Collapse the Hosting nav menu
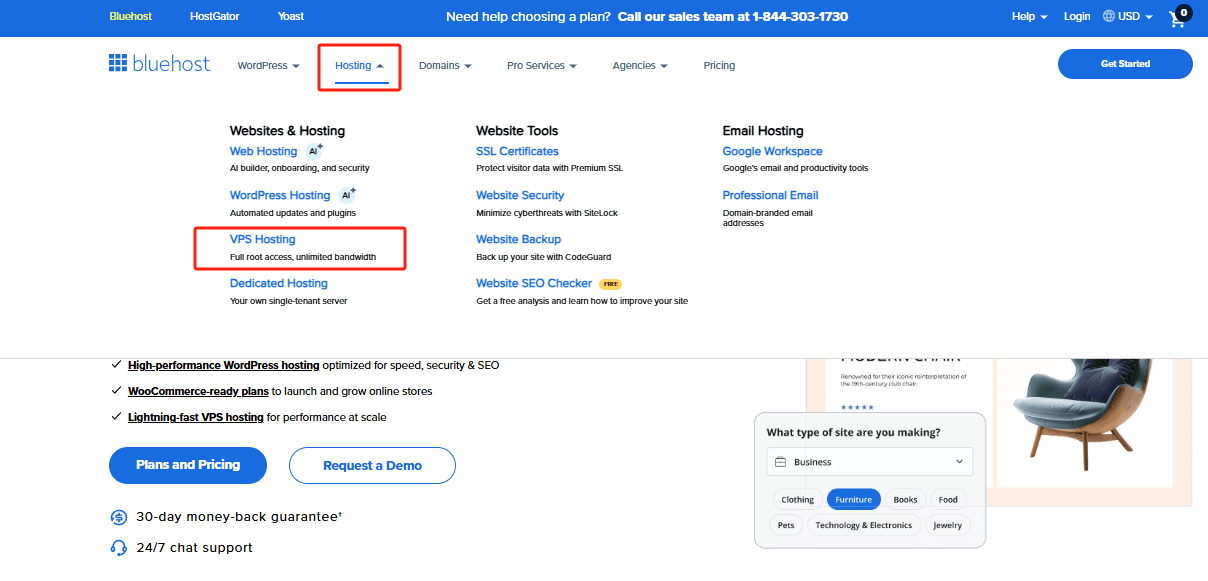Viewport: 1208px width, 581px height. point(359,66)
